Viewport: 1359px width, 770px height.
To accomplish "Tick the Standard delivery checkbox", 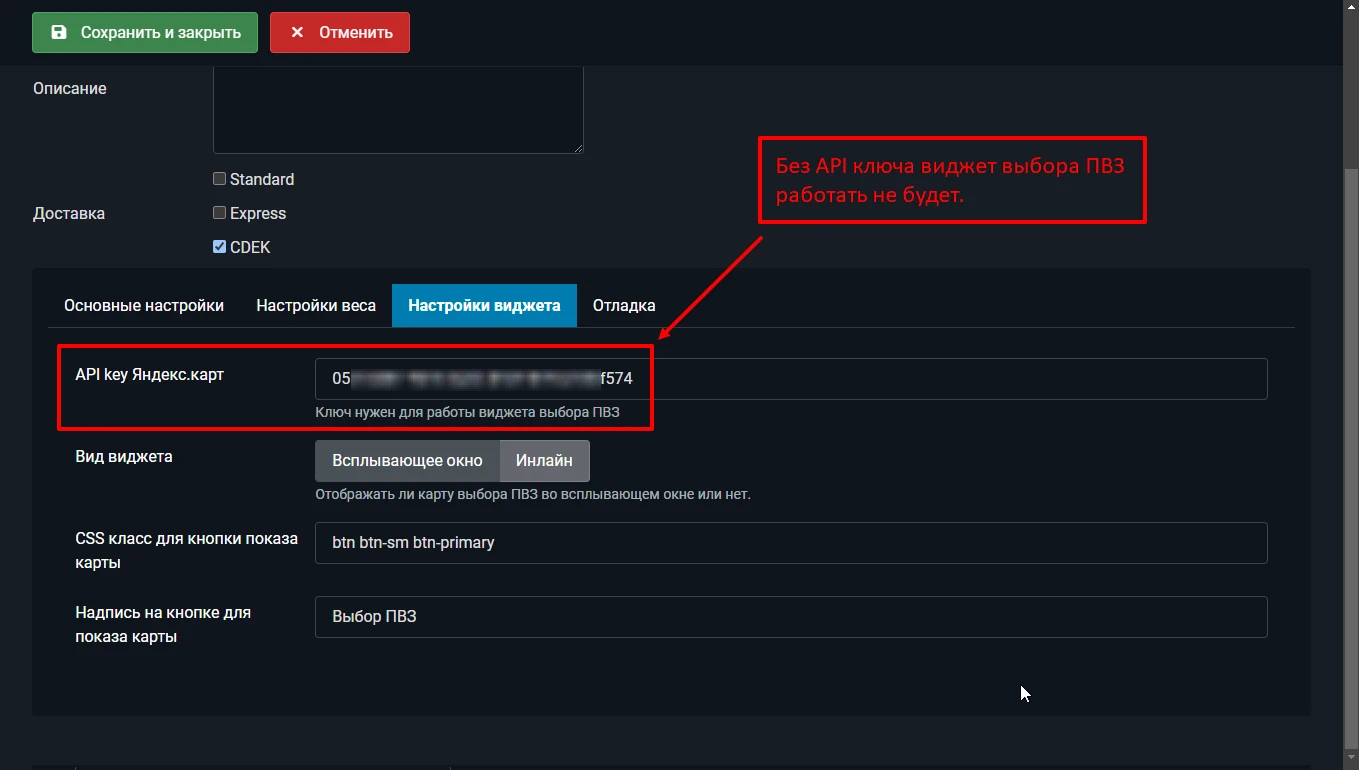I will (x=220, y=179).
